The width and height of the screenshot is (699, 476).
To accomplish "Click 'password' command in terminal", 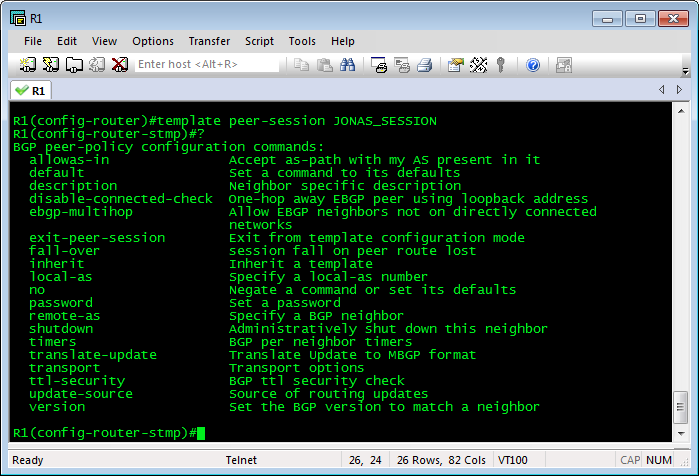I will 61,303.
